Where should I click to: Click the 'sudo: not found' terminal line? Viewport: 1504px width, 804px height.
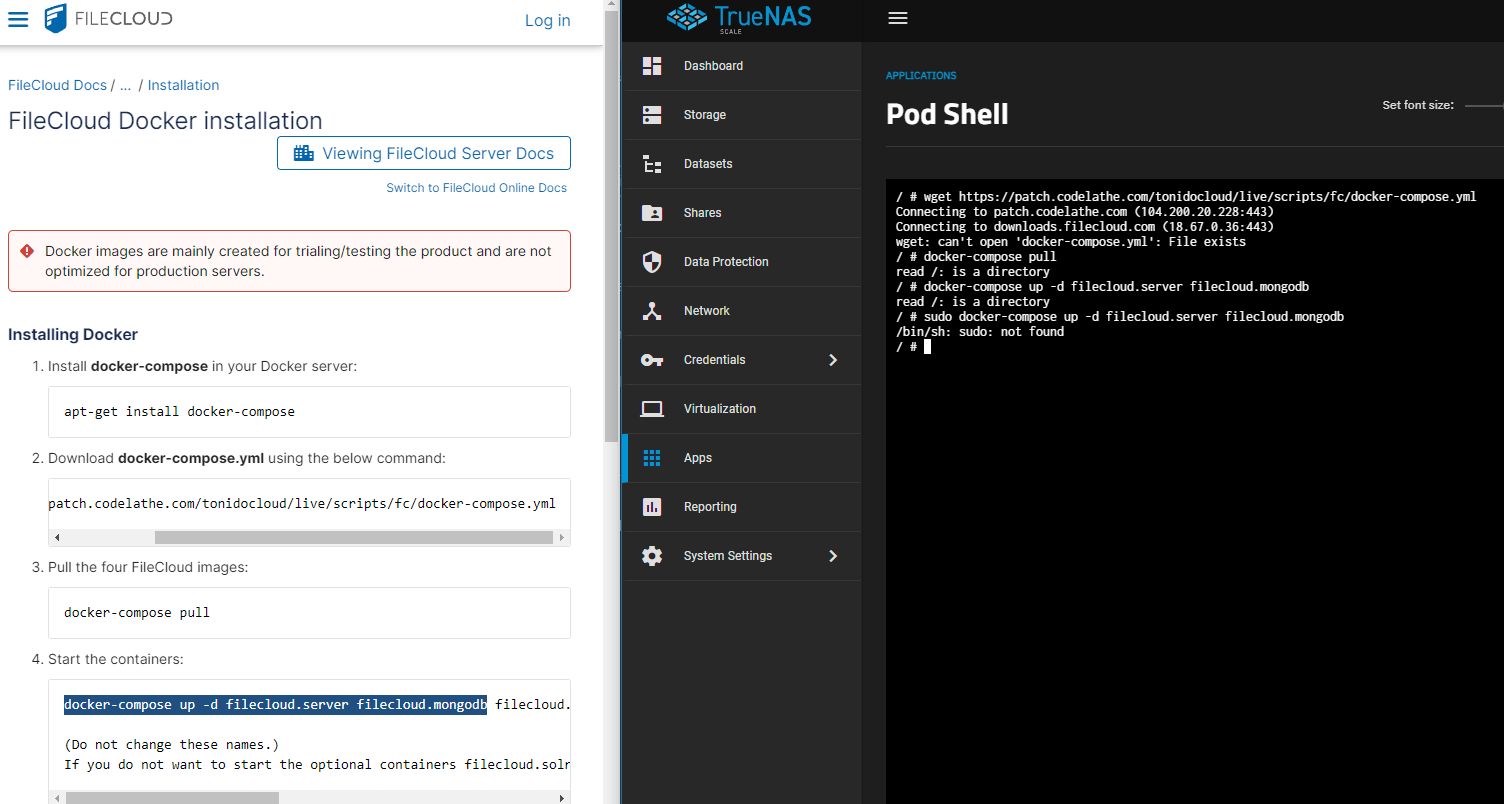(x=980, y=332)
